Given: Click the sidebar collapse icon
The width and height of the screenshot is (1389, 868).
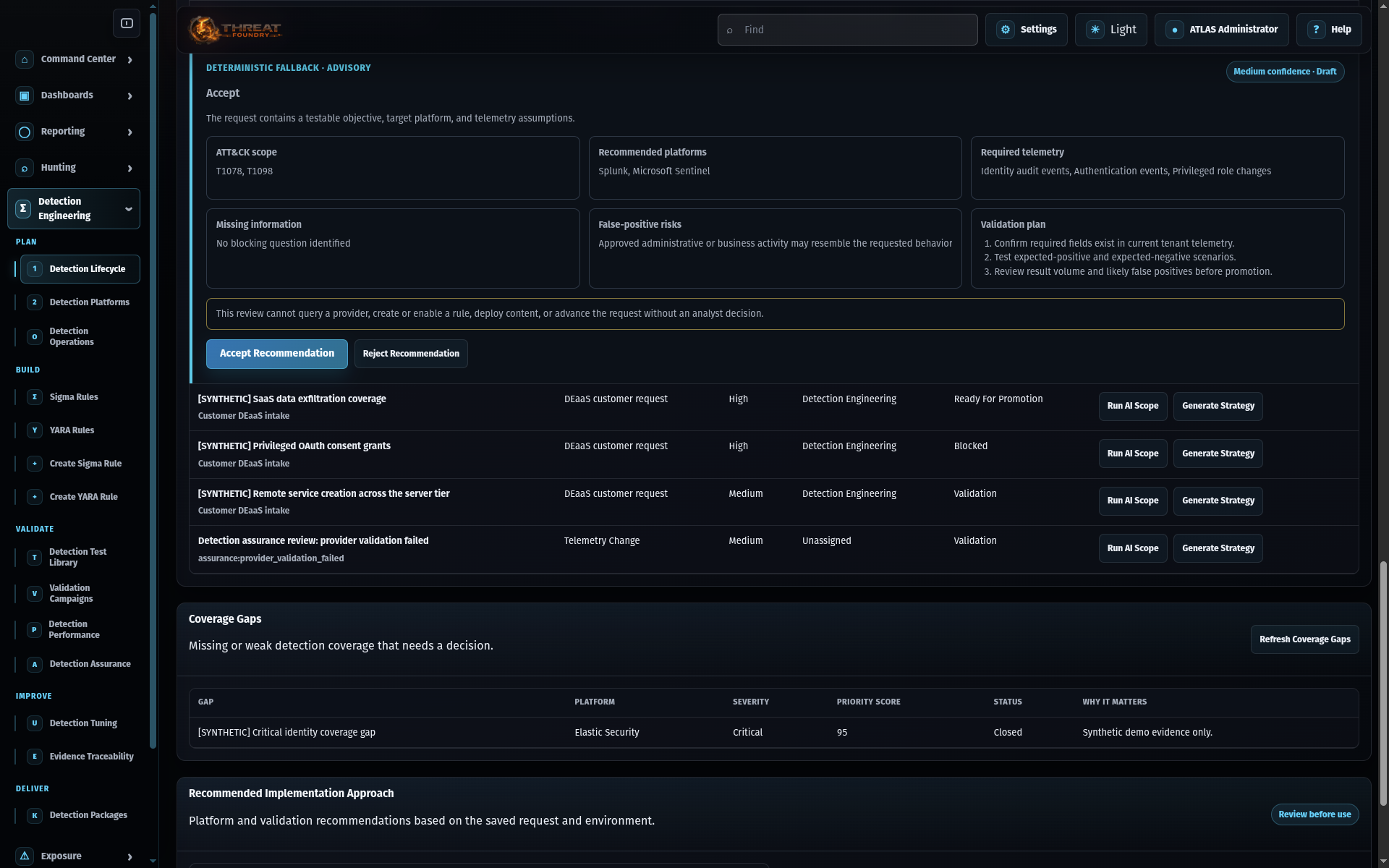Looking at the screenshot, I should (127, 23).
